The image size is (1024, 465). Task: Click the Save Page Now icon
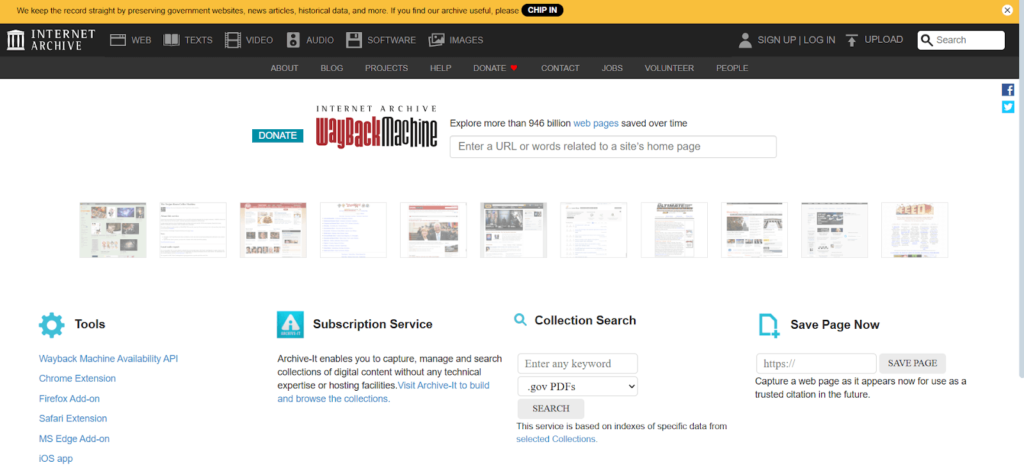click(769, 325)
